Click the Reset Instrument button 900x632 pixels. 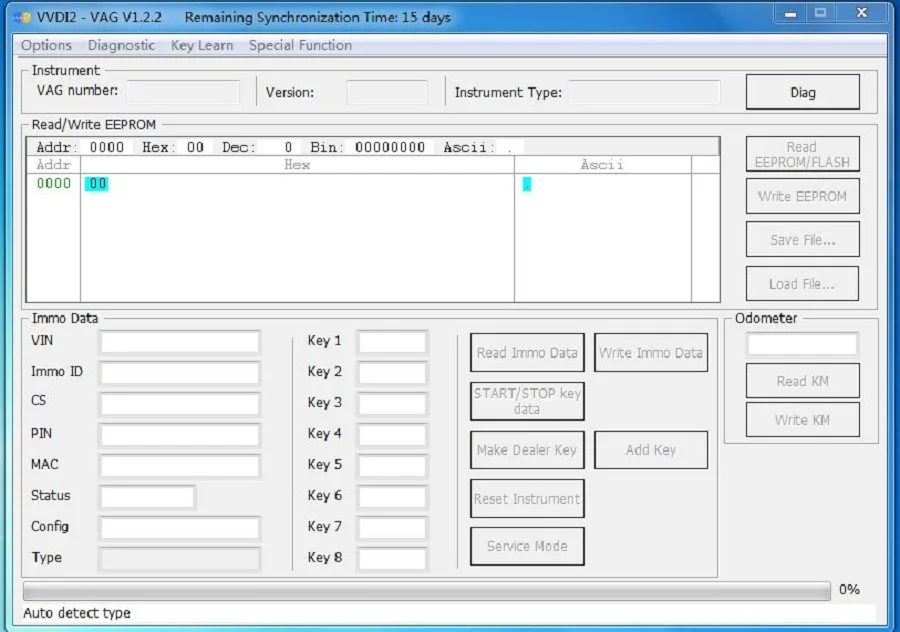527,498
